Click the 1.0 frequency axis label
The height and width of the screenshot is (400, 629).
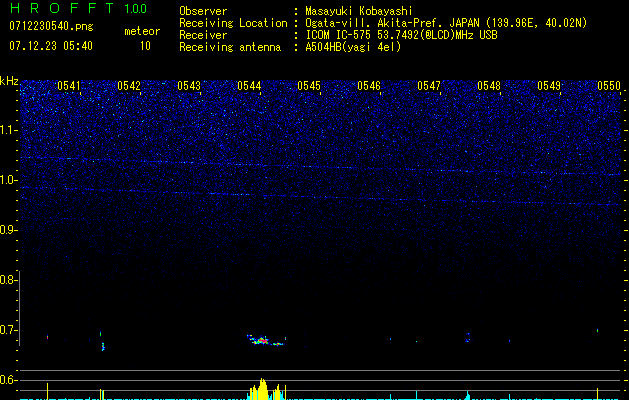point(9,180)
